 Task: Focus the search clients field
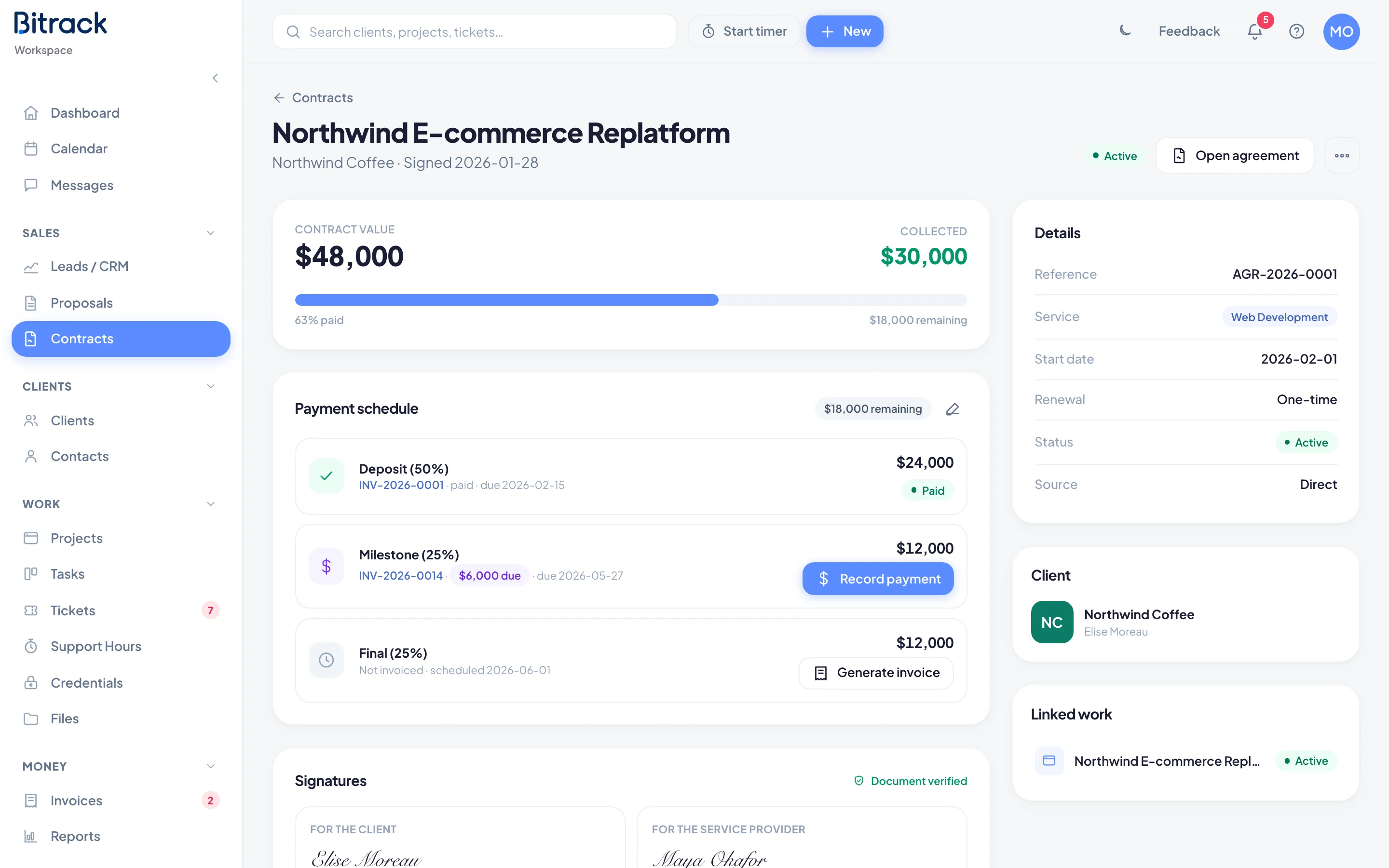tap(475, 31)
